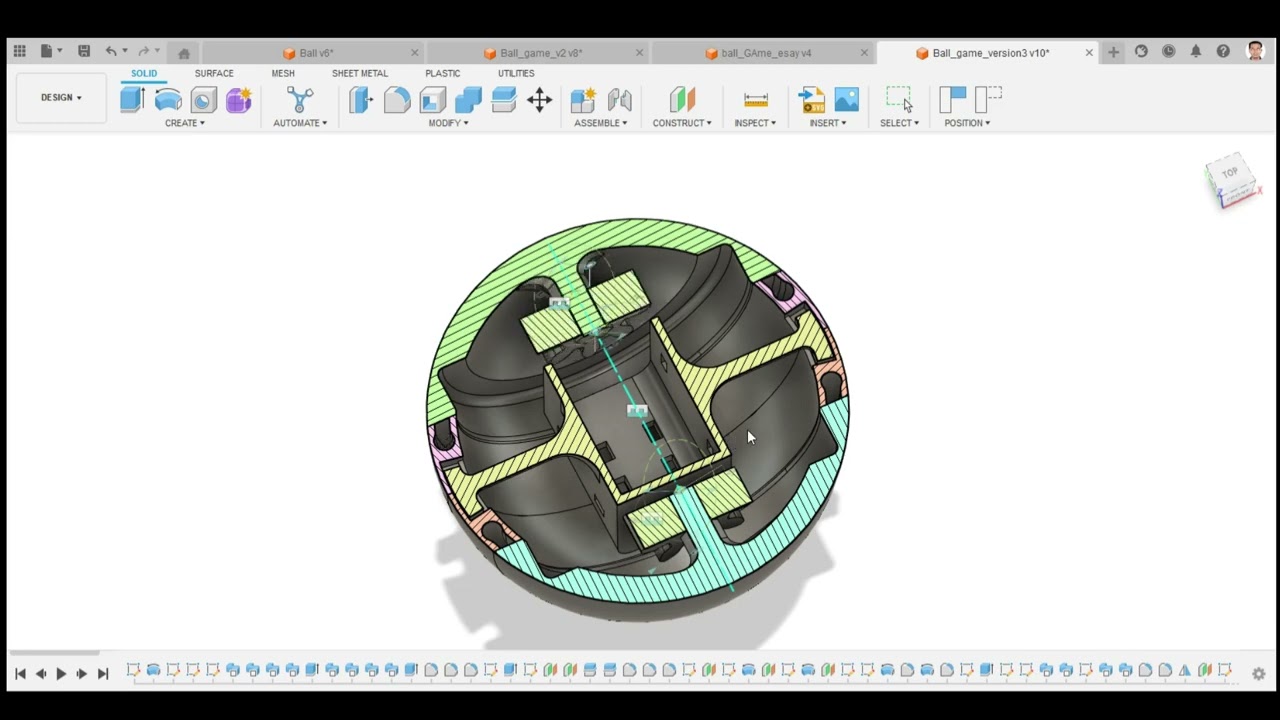This screenshot has width=1280, height=720.
Task: Switch to the SURFACE tab
Action: point(214,73)
